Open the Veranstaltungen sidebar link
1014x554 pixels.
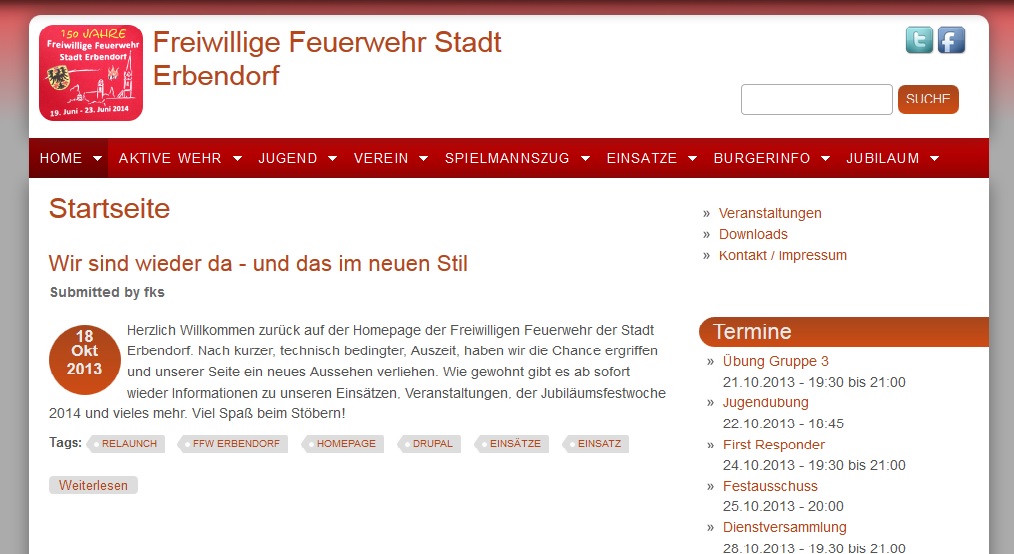pos(770,213)
